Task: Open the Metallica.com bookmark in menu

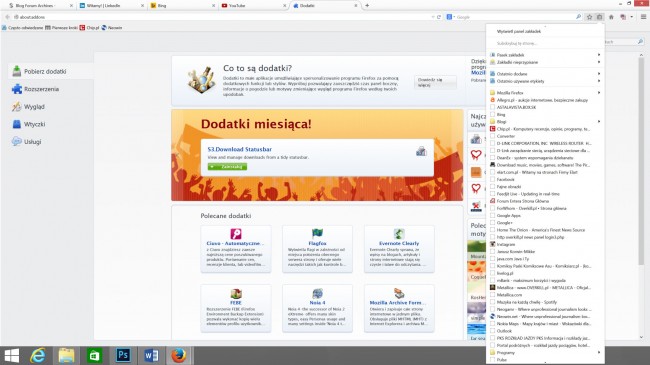Action: click(x=545, y=295)
